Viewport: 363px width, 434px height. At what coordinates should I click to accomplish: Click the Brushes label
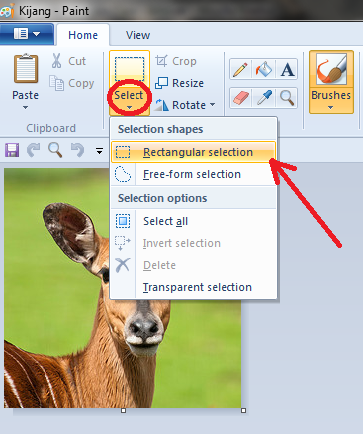coord(331,95)
